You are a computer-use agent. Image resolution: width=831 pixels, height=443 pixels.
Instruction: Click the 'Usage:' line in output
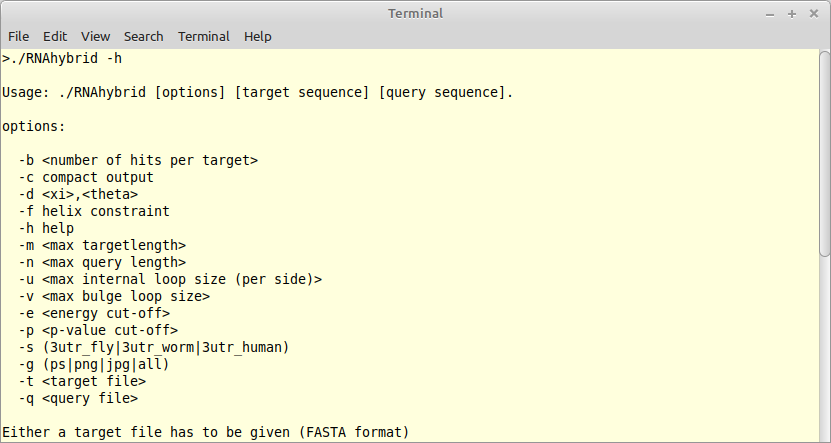(x=258, y=92)
